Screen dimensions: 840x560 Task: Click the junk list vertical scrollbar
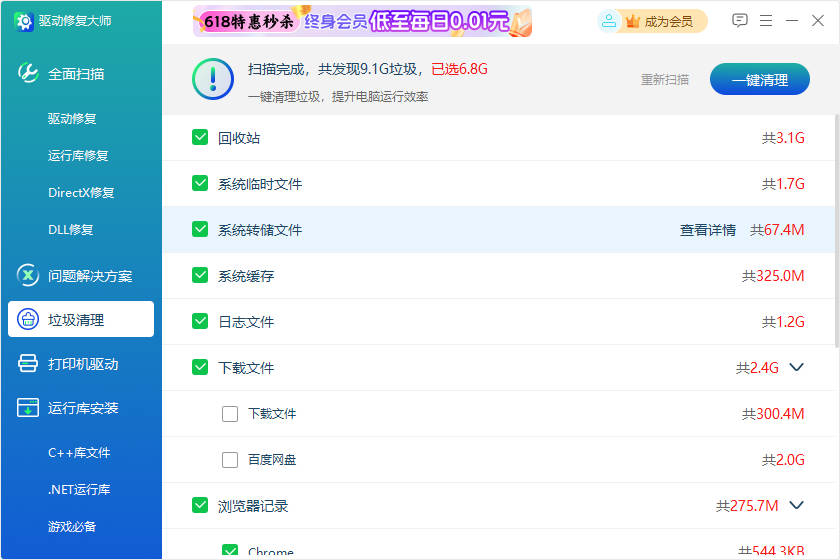pyautogui.click(x=836, y=230)
